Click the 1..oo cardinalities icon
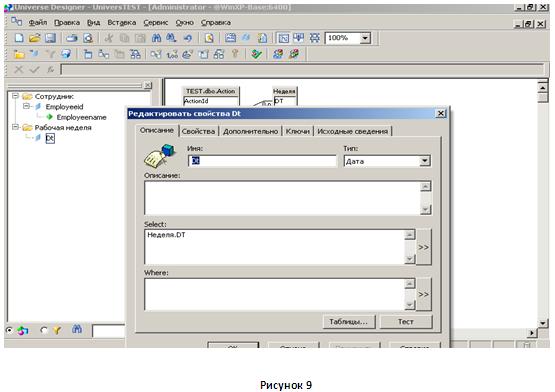Image resolution: width=555 pixels, height=392 pixels. [172, 54]
